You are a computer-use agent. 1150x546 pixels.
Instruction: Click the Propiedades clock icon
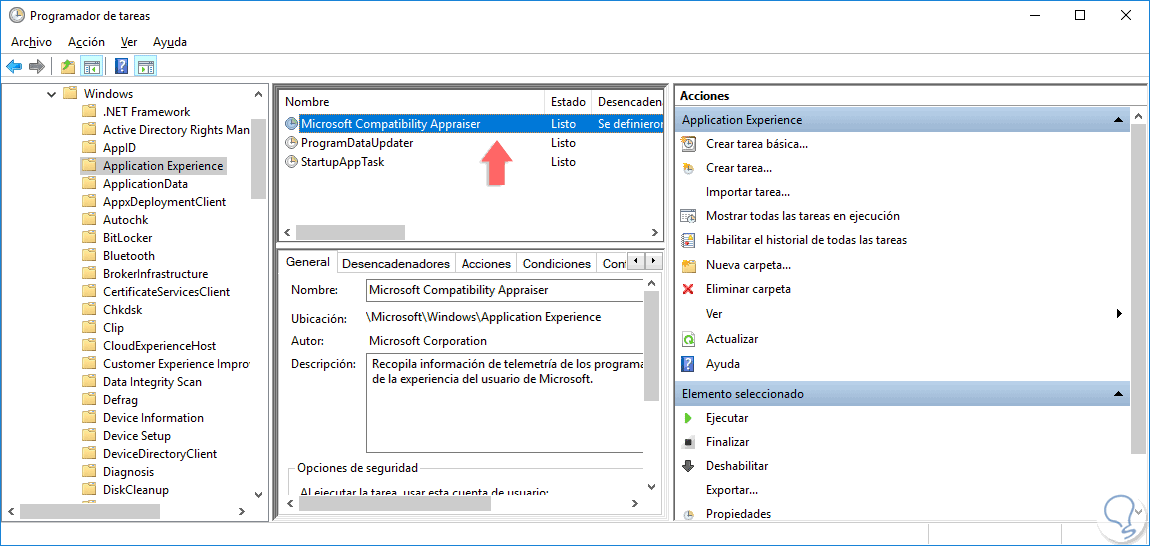[x=688, y=514]
